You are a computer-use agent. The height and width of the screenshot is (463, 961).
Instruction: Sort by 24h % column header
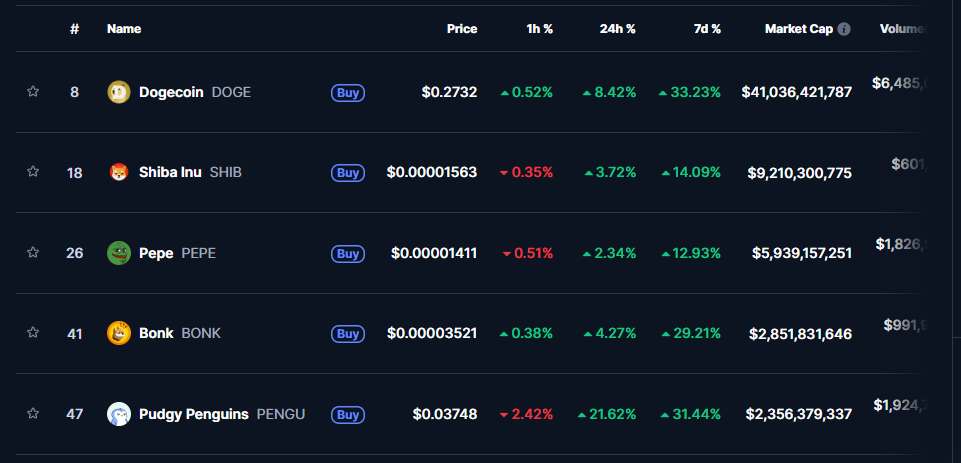(617, 29)
